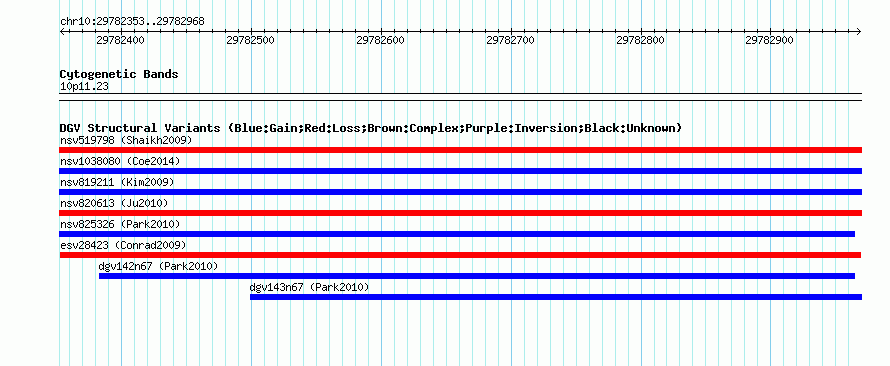Click the nsv519798 (Shaikh2009) variant label
890x366 pixels.
pos(126,140)
